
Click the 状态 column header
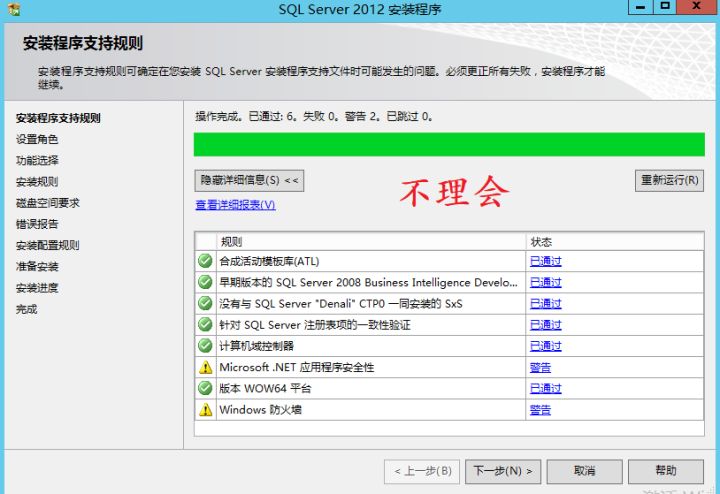614,241
